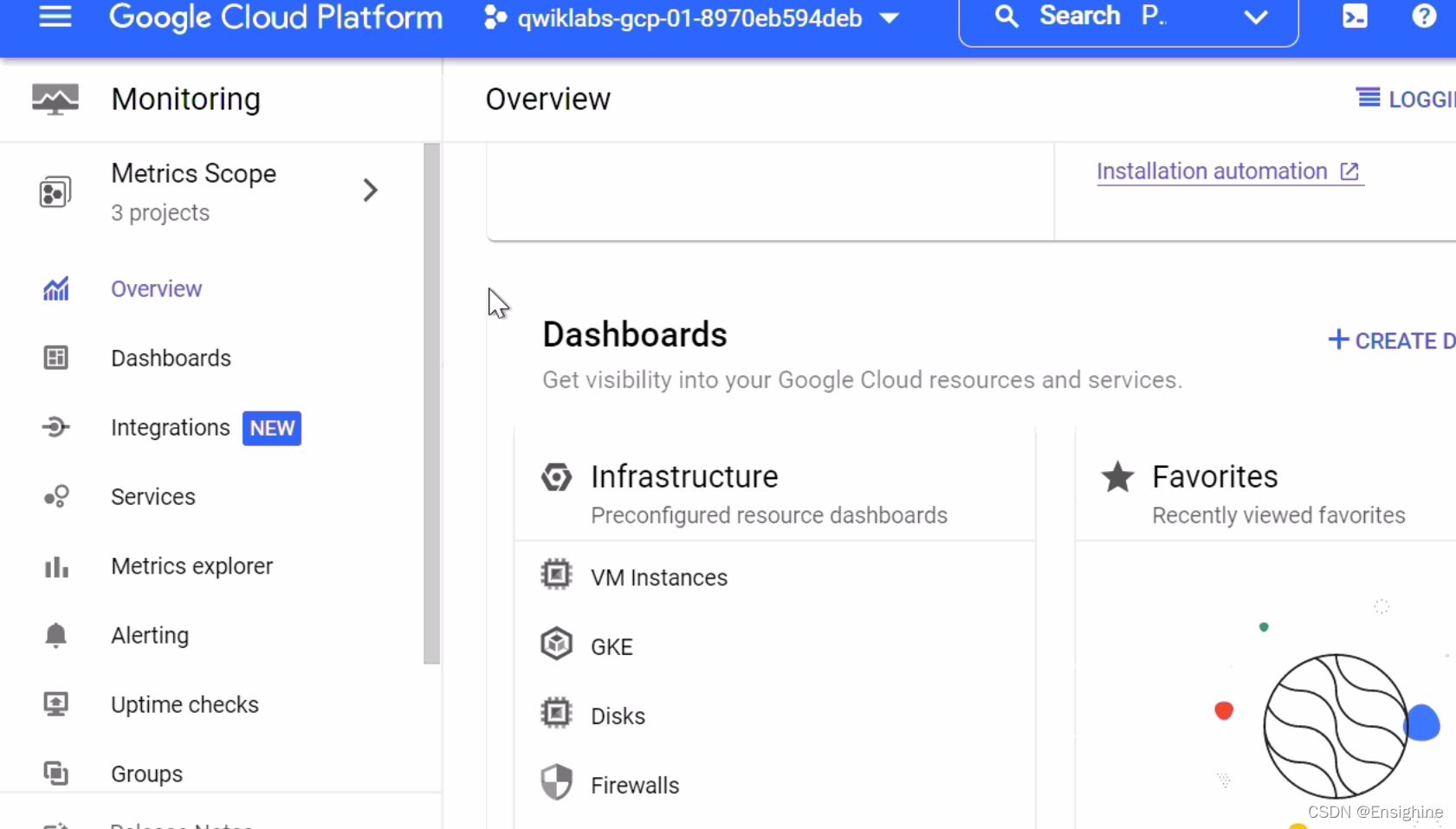Click the sidebar vertical scrollbar
The height and width of the screenshot is (829, 1456).
click(x=431, y=404)
